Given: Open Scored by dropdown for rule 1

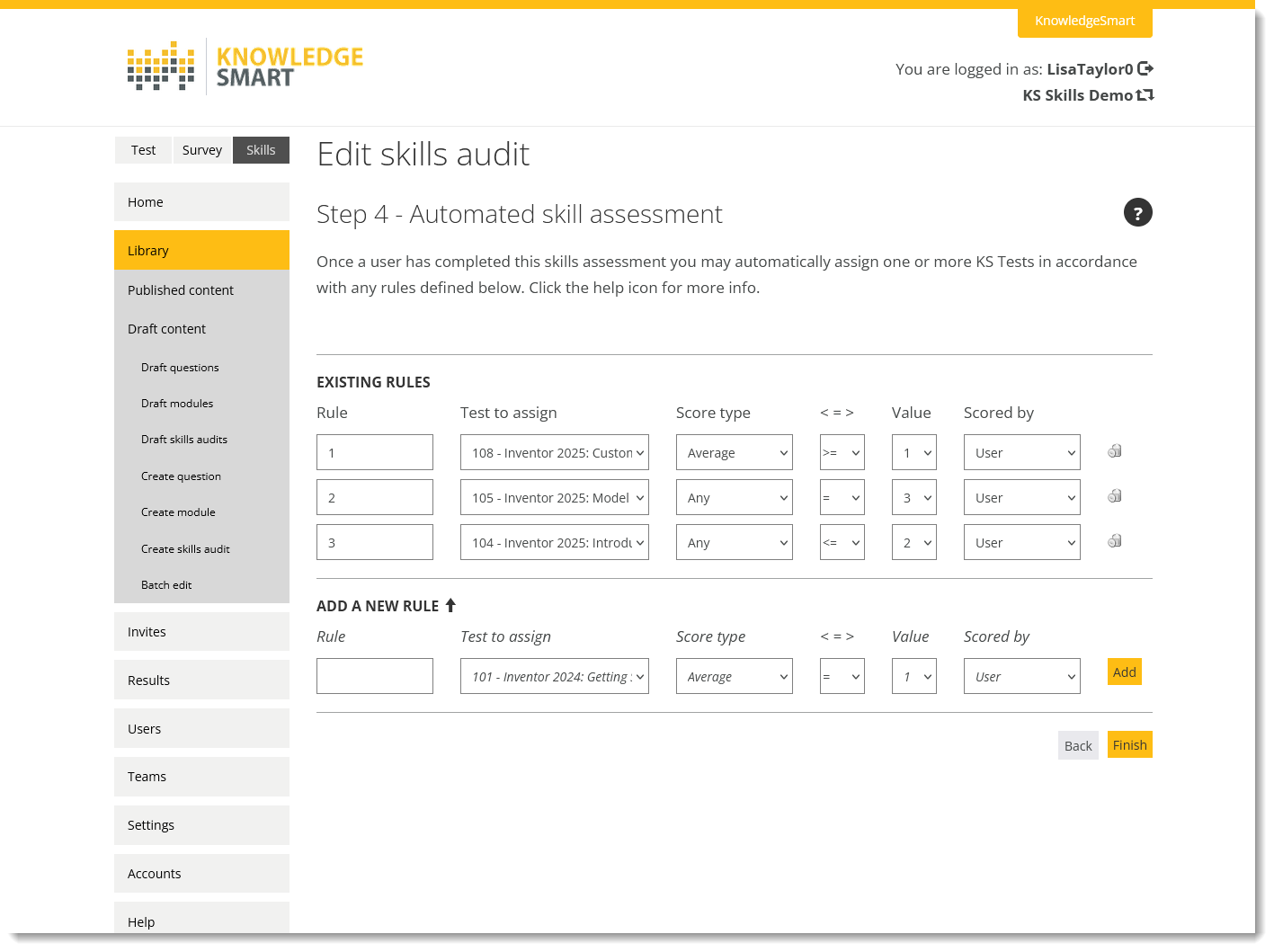Looking at the screenshot, I should point(1022,452).
